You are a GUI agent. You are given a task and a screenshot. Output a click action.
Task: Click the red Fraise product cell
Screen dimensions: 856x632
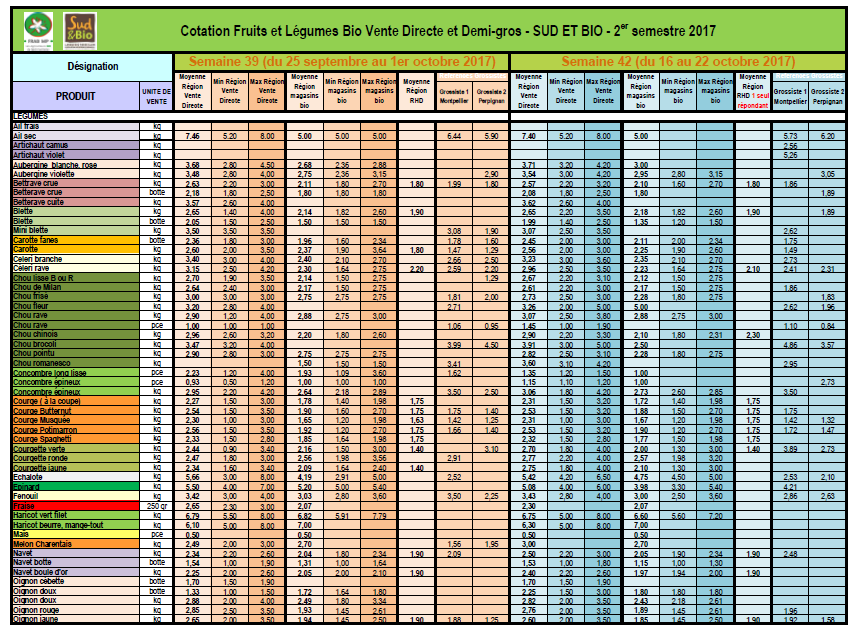tap(76, 507)
